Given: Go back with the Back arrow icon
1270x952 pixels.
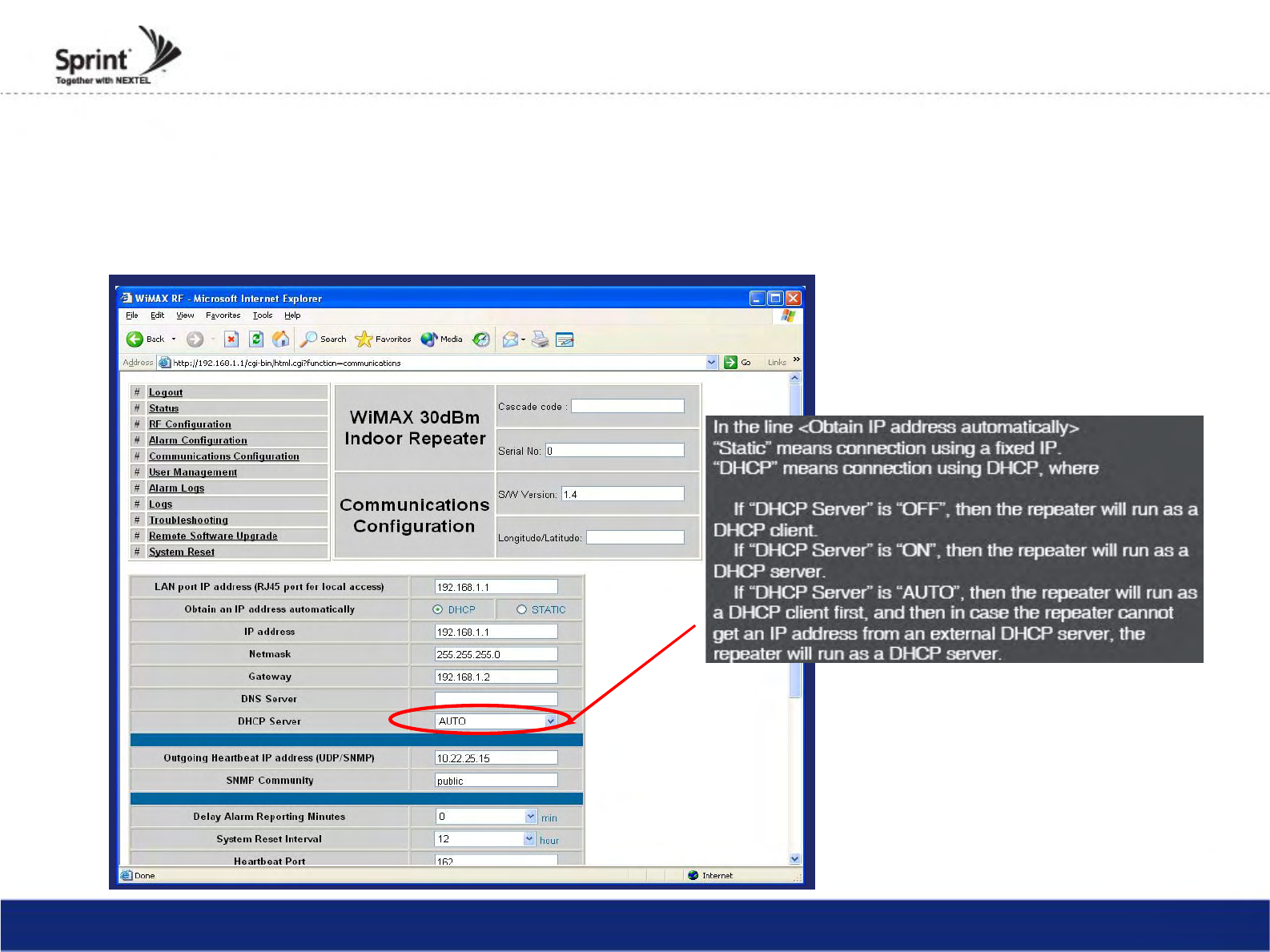Looking at the screenshot, I should click(x=135, y=339).
